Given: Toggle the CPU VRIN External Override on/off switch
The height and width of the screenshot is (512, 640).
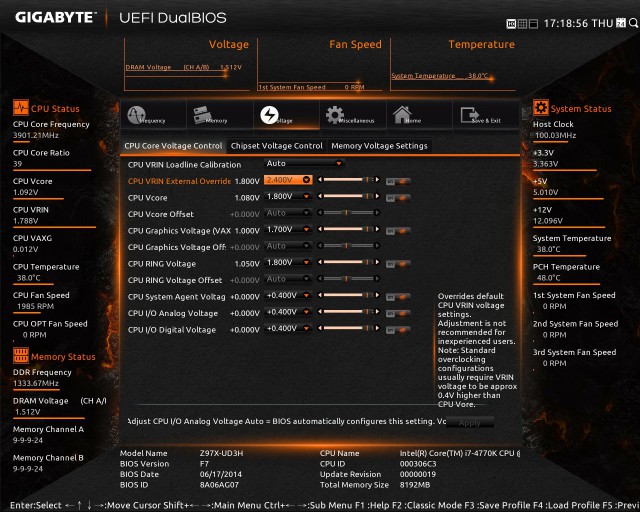Looking at the screenshot, I should click(x=398, y=181).
